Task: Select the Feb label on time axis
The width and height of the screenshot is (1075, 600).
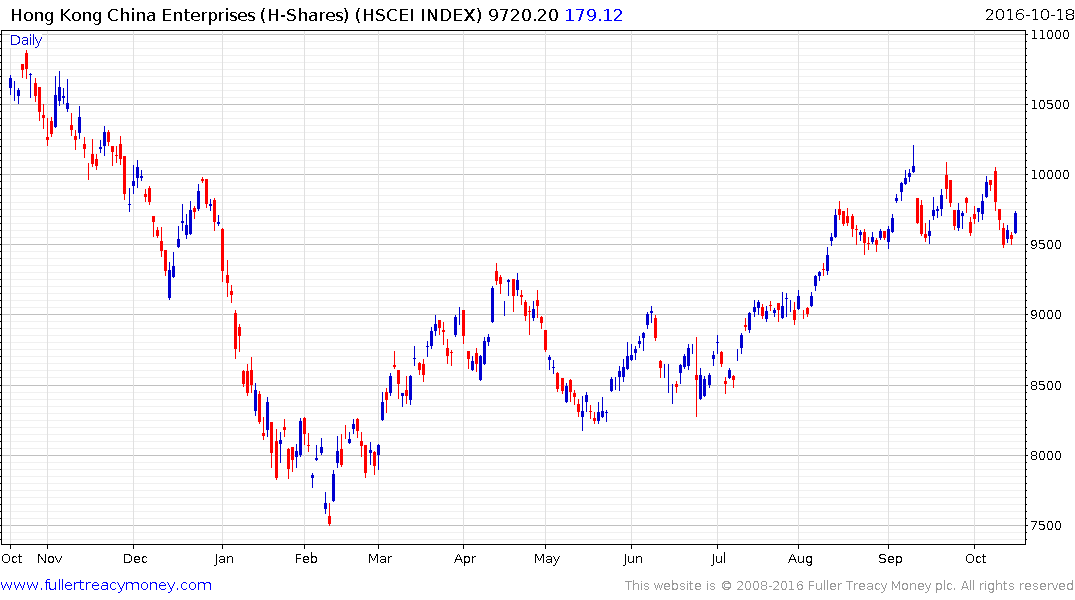Action: click(x=306, y=558)
